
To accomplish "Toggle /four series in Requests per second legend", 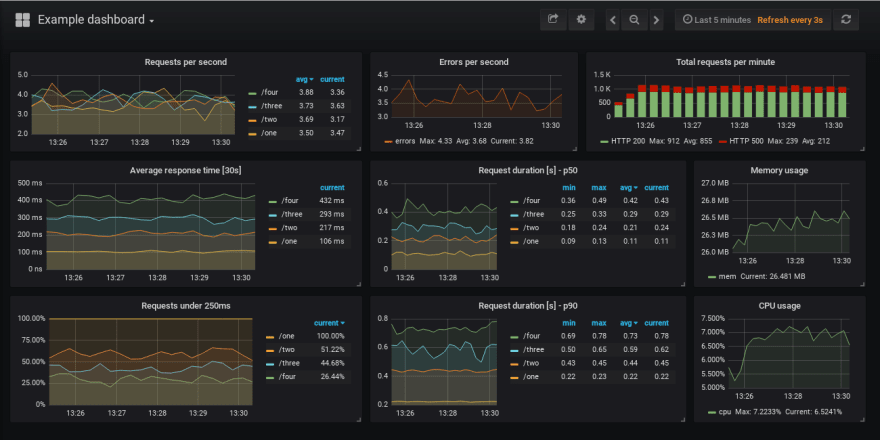I will [x=269, y=93].
